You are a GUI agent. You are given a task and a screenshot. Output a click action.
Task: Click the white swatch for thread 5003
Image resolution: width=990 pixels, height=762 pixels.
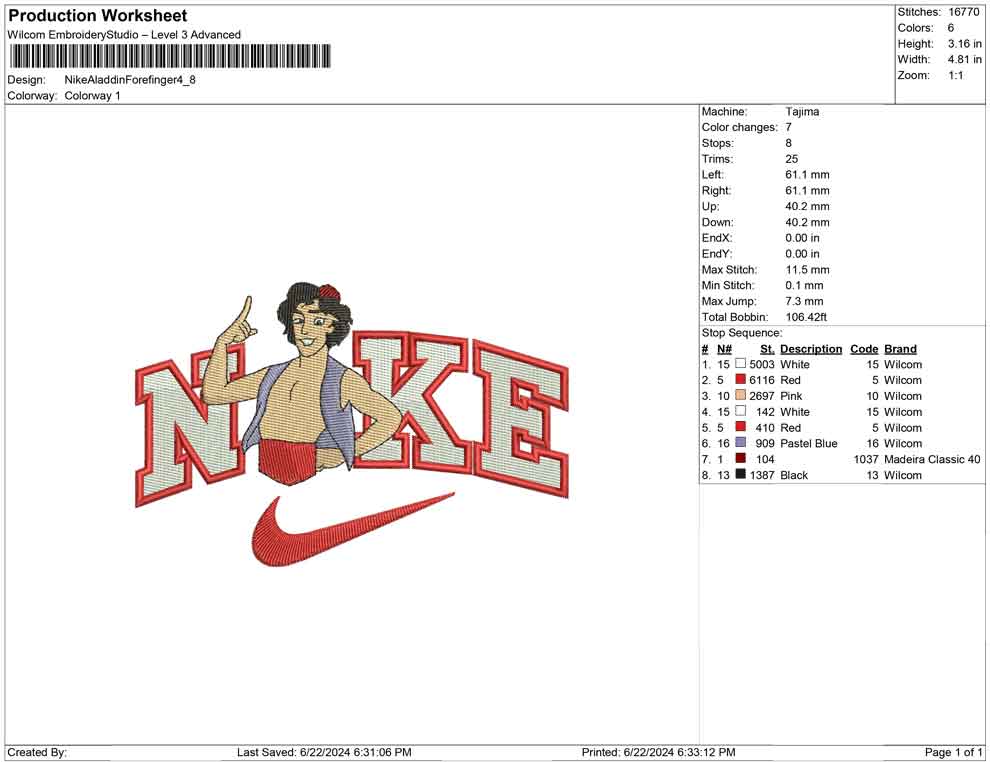(x=741, y=364)
